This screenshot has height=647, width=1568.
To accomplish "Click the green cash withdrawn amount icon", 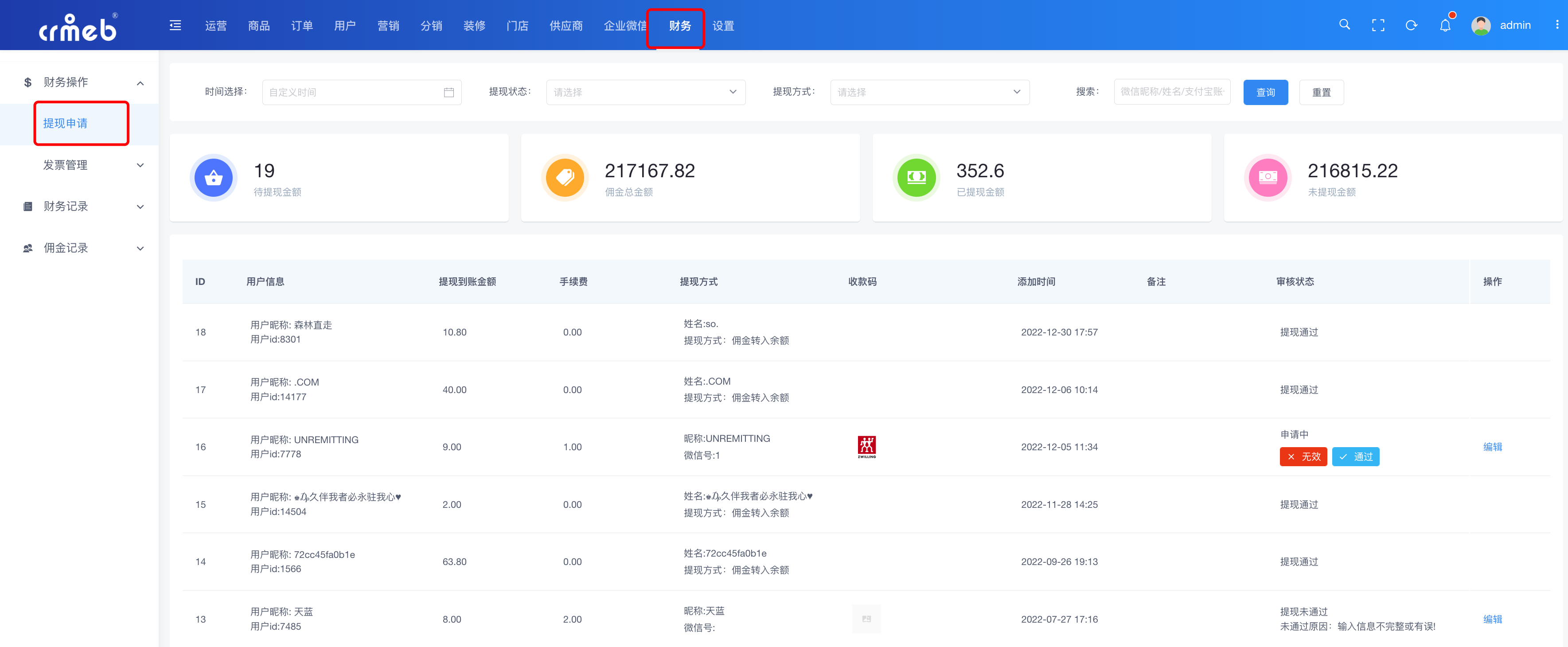I will pos(916,177).
